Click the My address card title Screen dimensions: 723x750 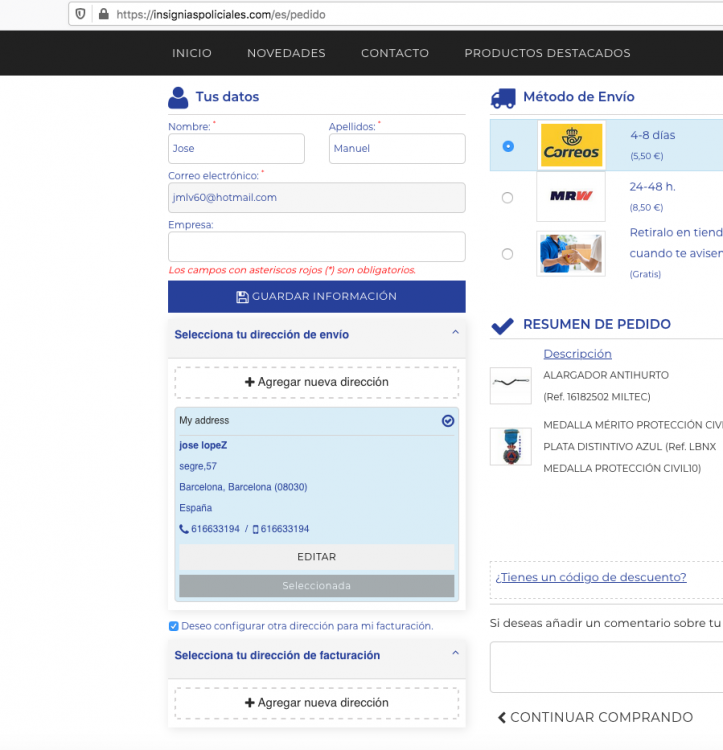pyautogui.click(x=204, y=420)
